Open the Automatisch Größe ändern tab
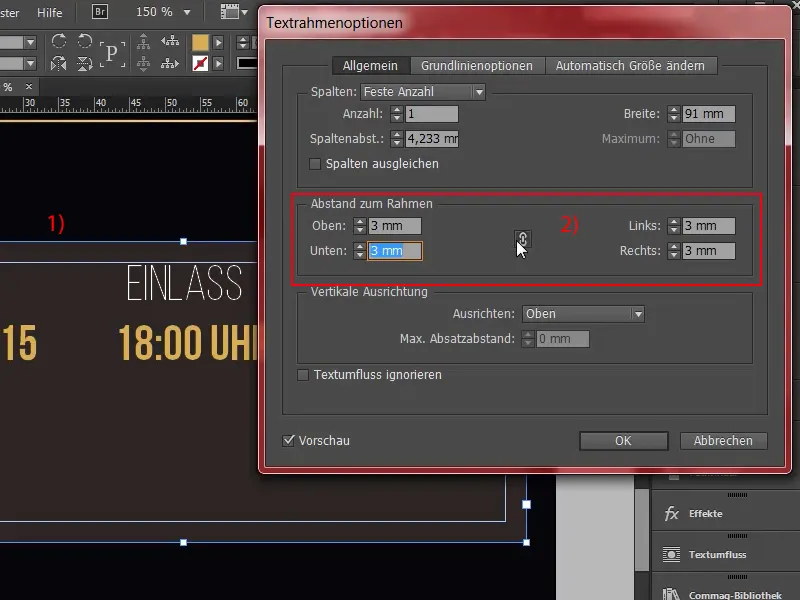Image resolution: width=800 pixels, height=600 pixels. point(630,66)
